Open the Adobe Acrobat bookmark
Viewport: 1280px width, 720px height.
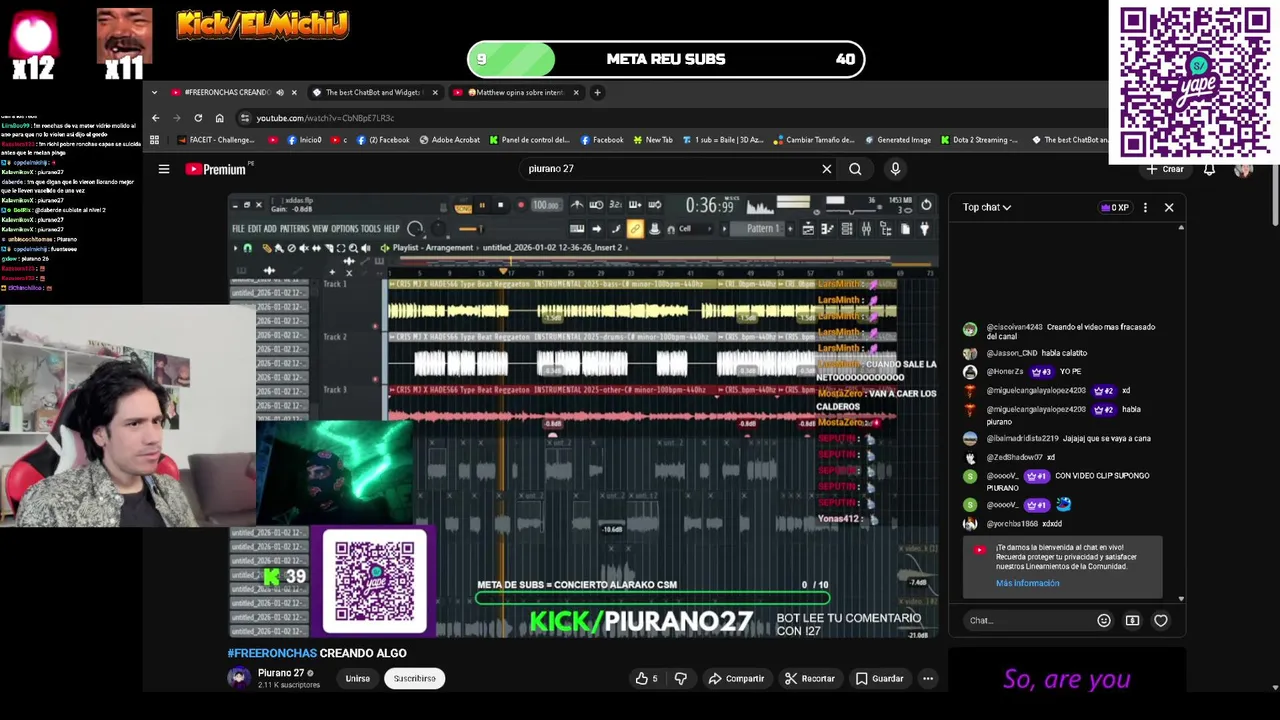tap(450, 140)
